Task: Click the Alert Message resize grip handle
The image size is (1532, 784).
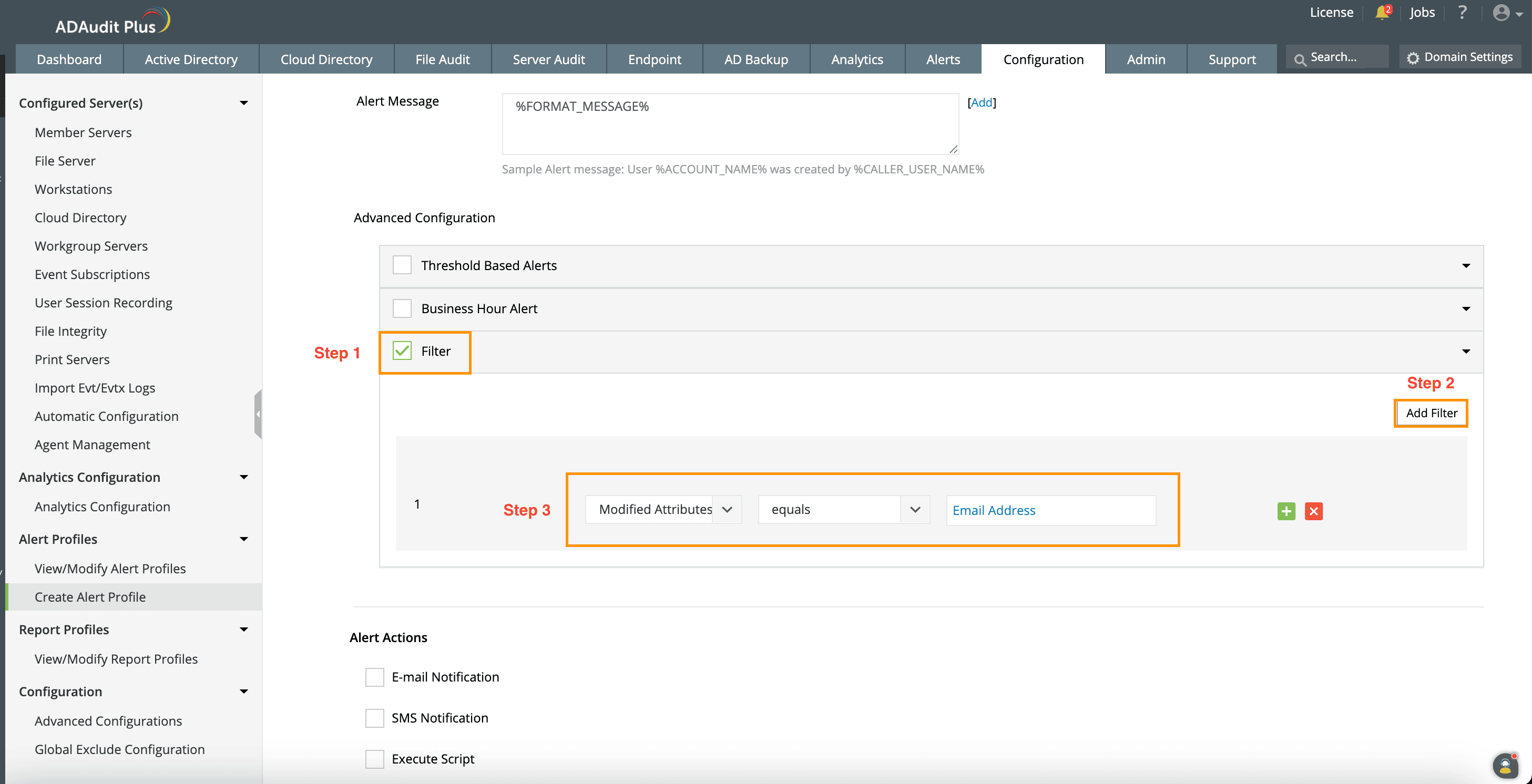Action: pyautogui.click(x=953, y=149)
